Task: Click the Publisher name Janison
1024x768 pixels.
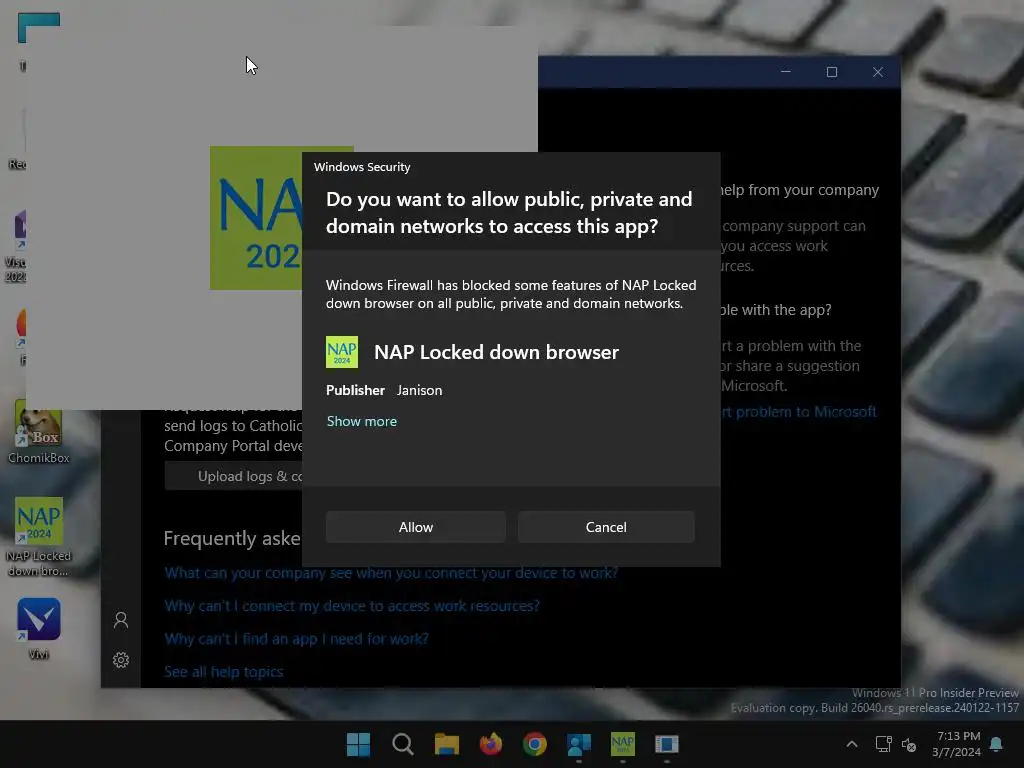Action: click(419, 390)
